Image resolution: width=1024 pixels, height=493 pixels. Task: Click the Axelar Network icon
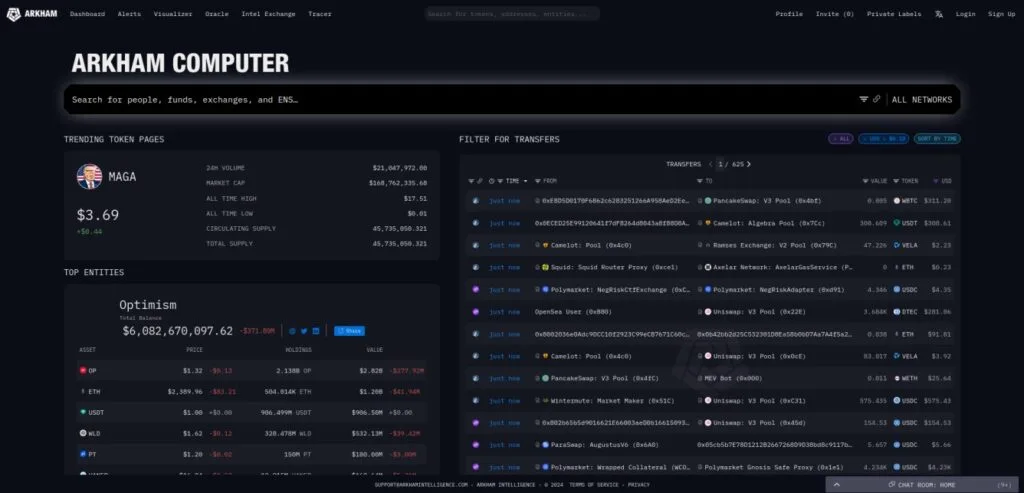[x=708, y=267]
